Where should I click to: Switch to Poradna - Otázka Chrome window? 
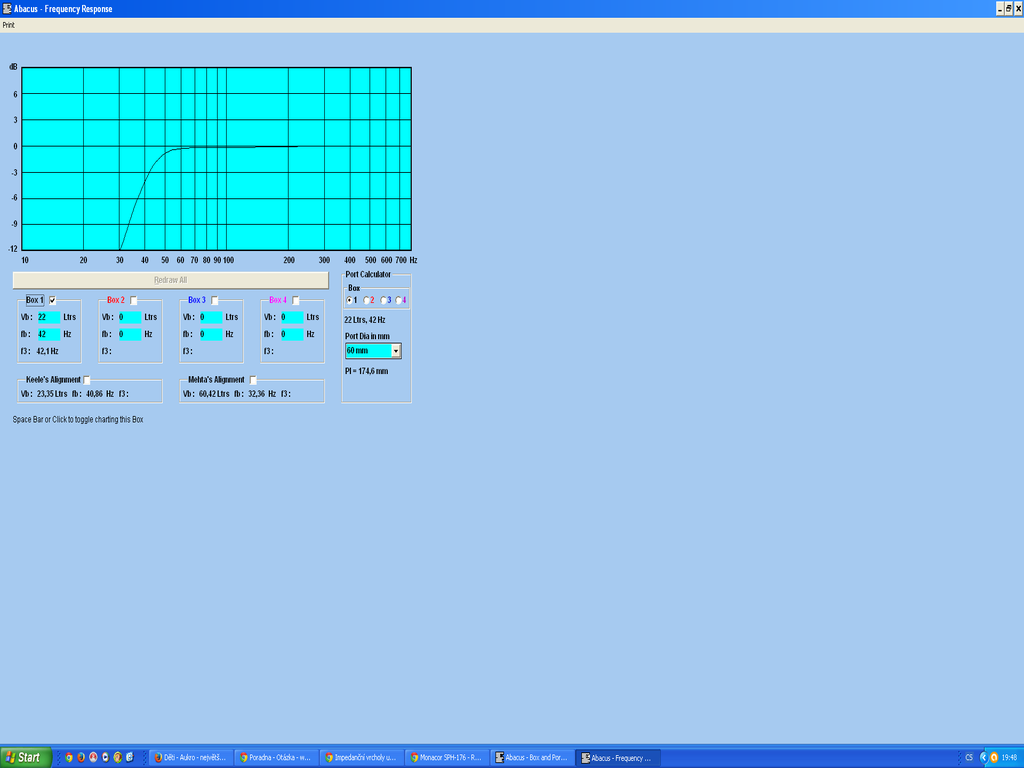[276, 758]
